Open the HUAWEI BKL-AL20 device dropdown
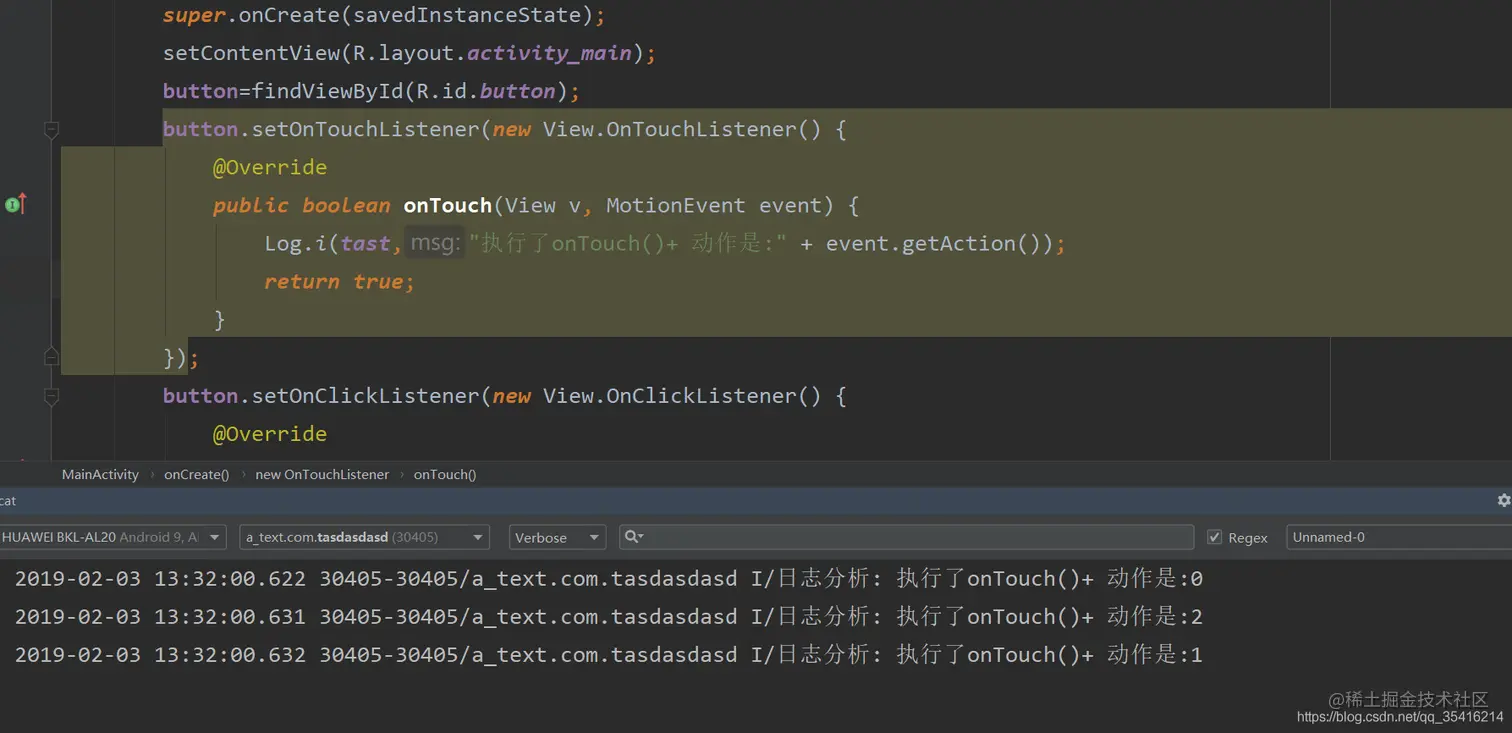1512x733 pixels. (x=113, y=537)
